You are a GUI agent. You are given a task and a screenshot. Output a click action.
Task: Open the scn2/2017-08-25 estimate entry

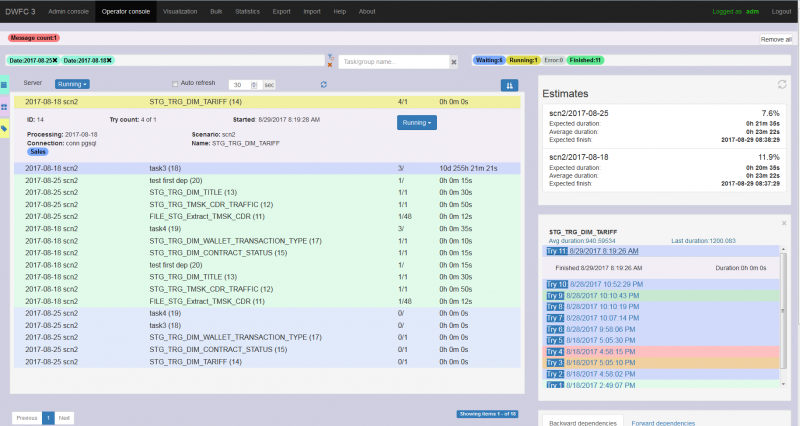pos(664,127)
